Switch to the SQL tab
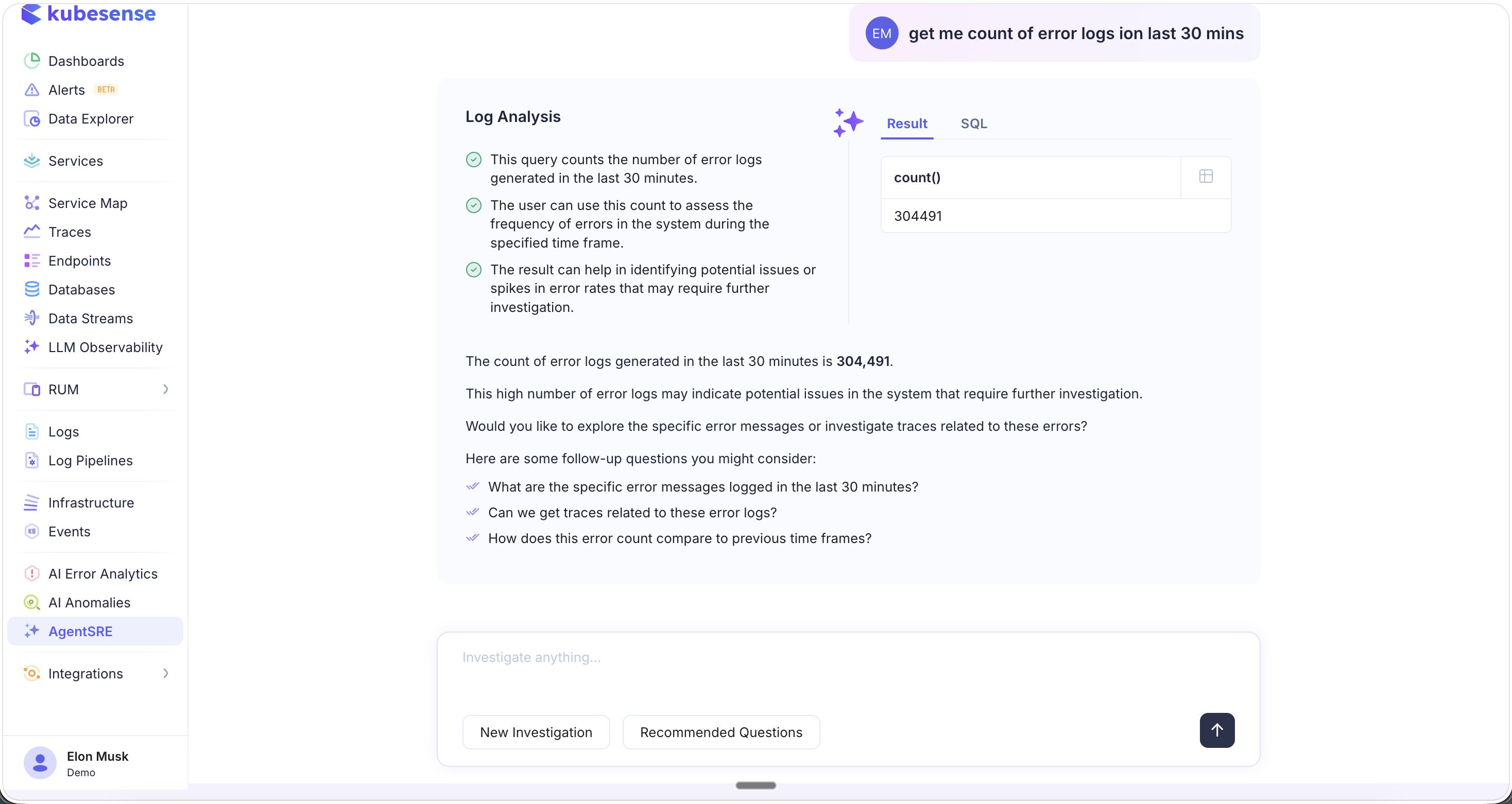The image size is (1512, 804). click(974, 124)
